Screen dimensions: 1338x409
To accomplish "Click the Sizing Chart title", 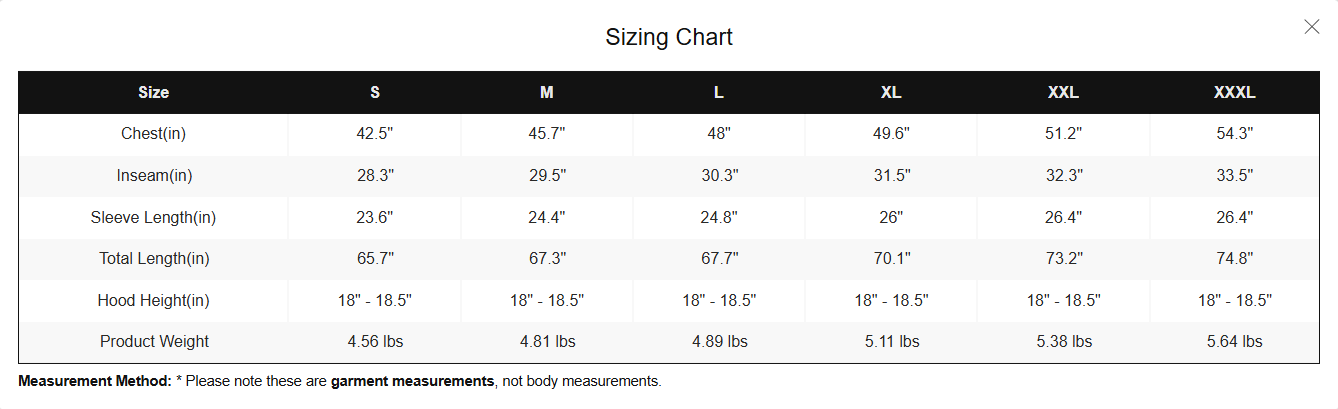I will click(669, 38).
